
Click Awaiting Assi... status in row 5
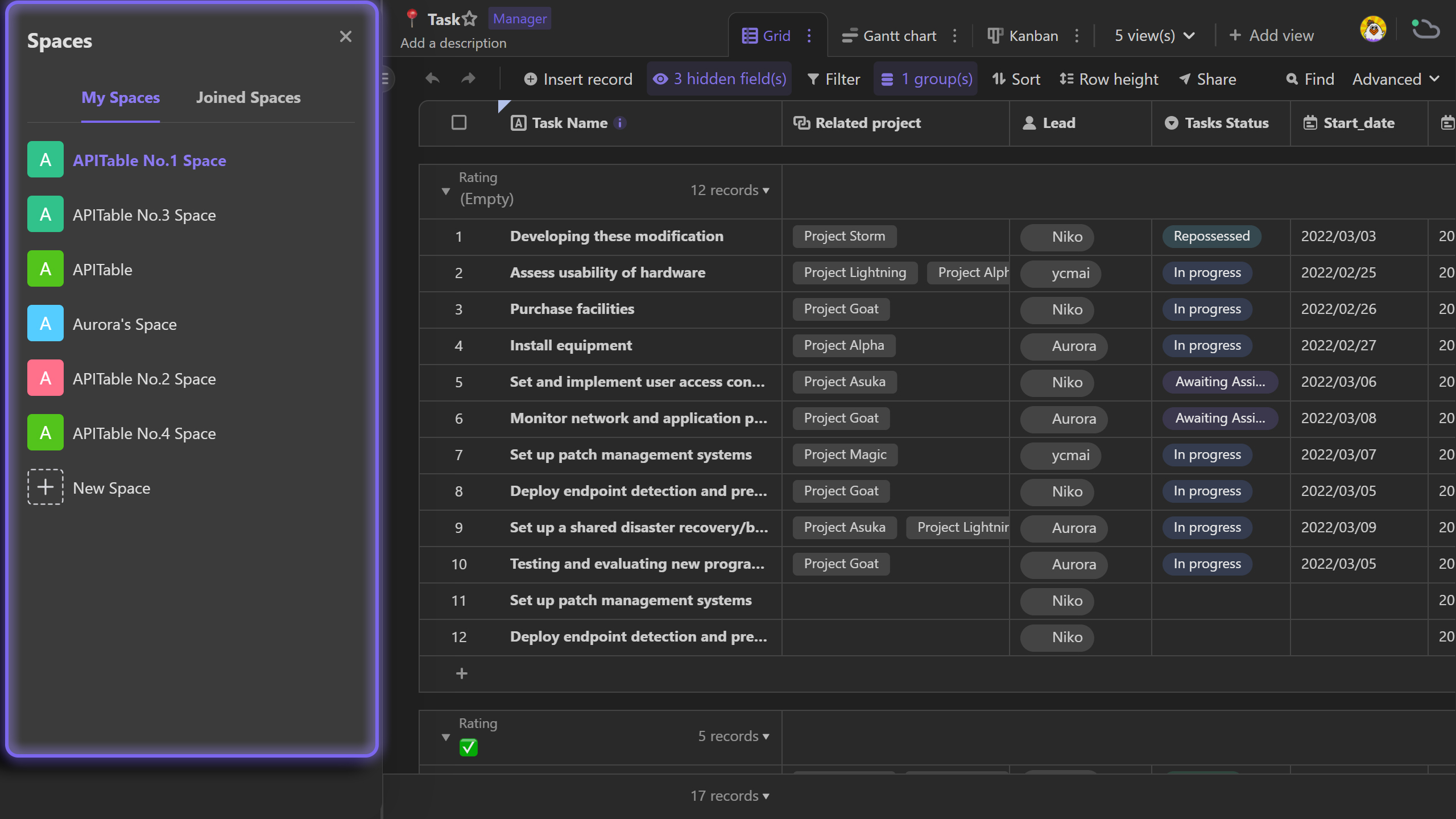tap(1220, 382)
